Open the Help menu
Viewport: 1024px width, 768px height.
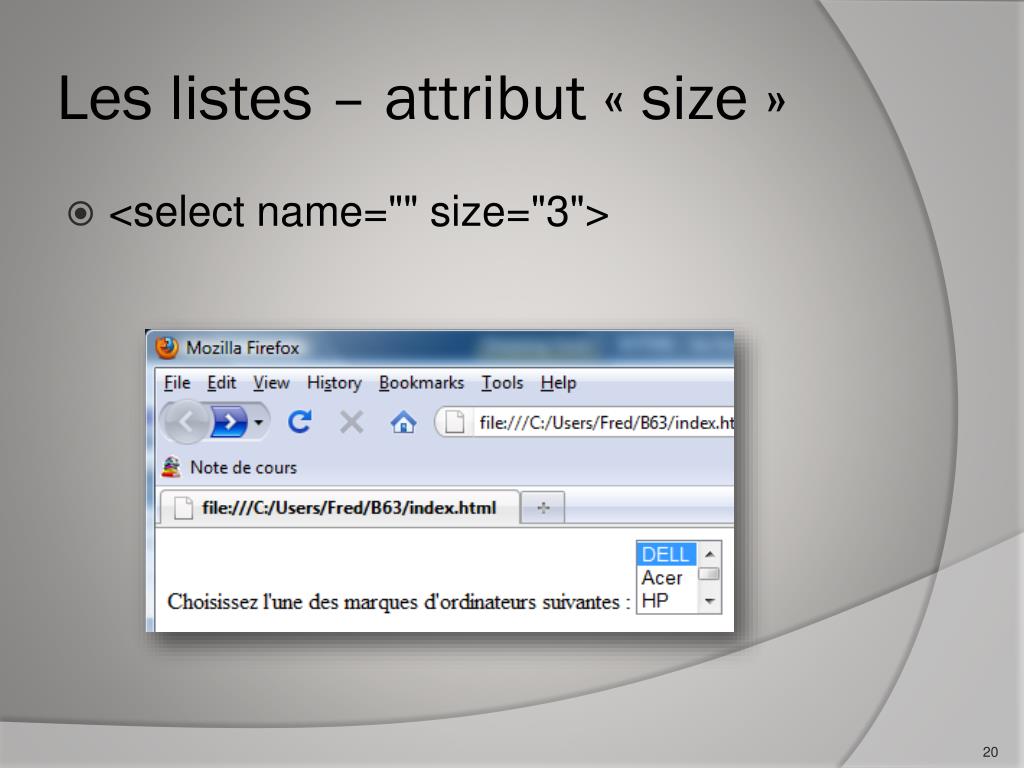click(x=558, y=383)
